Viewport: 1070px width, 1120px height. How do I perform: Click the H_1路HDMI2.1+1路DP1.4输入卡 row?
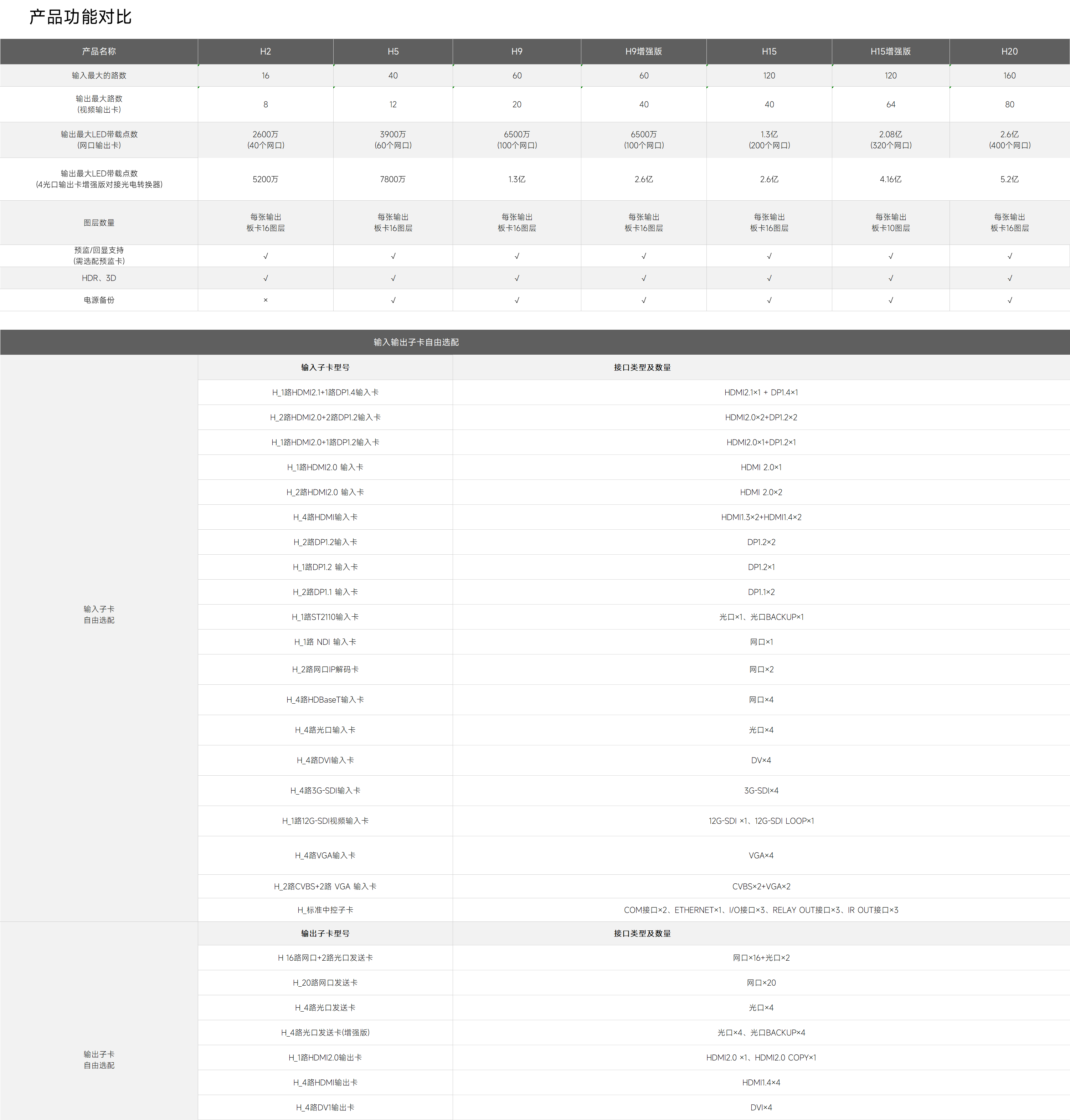tap(325, 392)
